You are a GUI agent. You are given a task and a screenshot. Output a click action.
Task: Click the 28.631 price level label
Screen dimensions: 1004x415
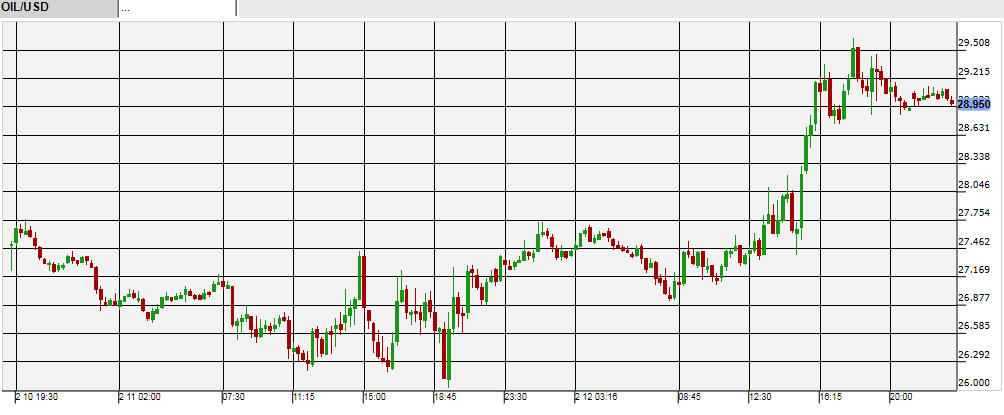point(973,129)
